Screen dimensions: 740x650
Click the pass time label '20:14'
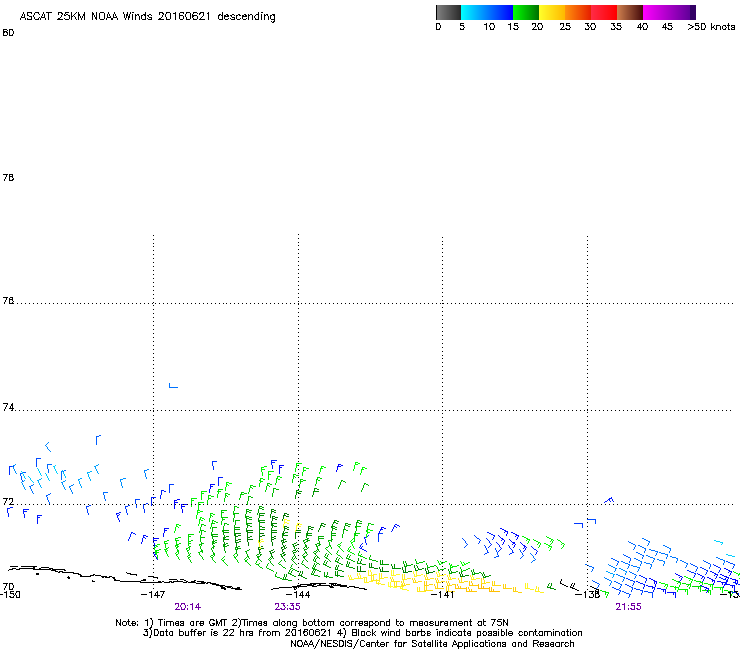tap(187, 607)
